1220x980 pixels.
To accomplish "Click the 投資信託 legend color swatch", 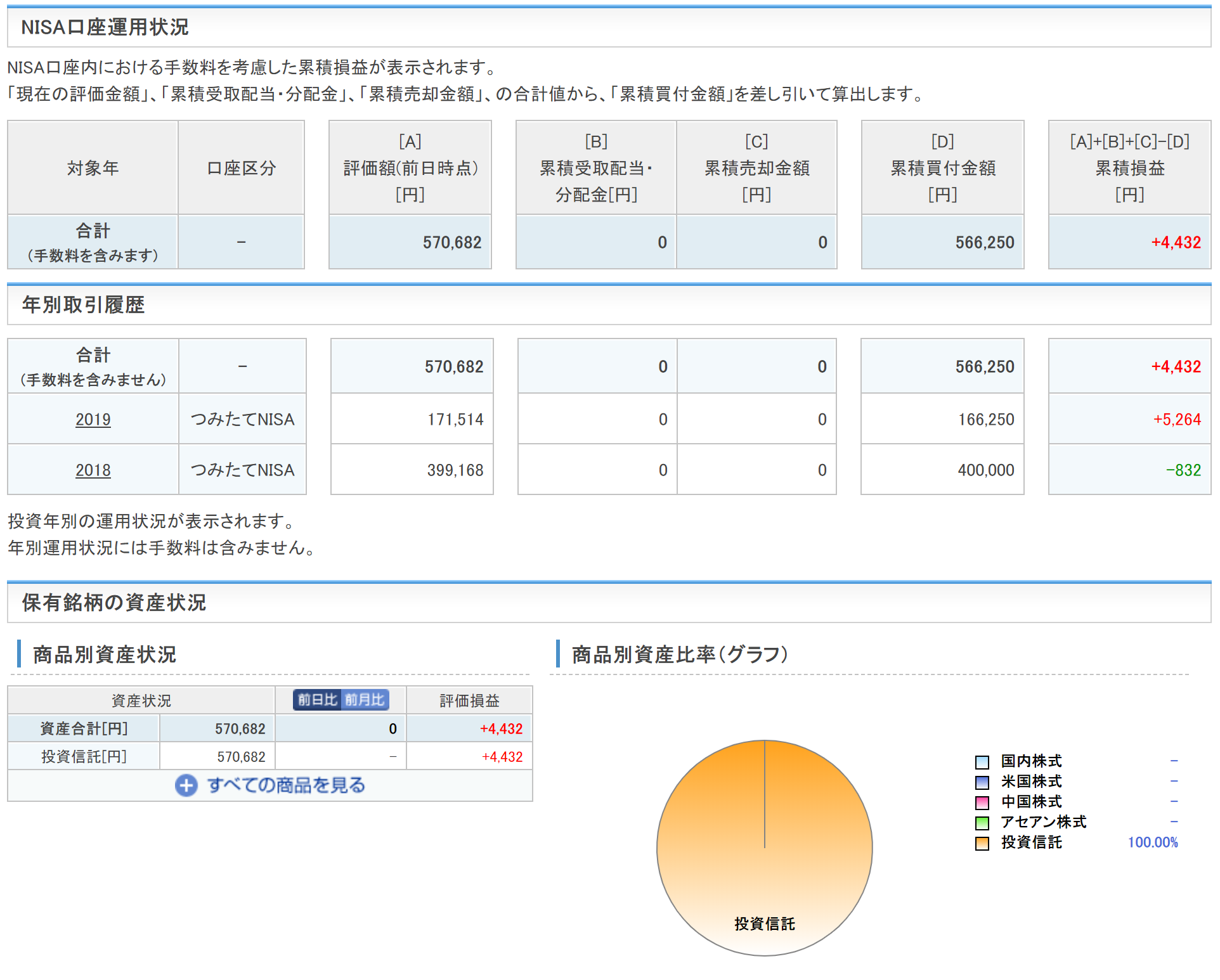I will [x=982, y=843].
